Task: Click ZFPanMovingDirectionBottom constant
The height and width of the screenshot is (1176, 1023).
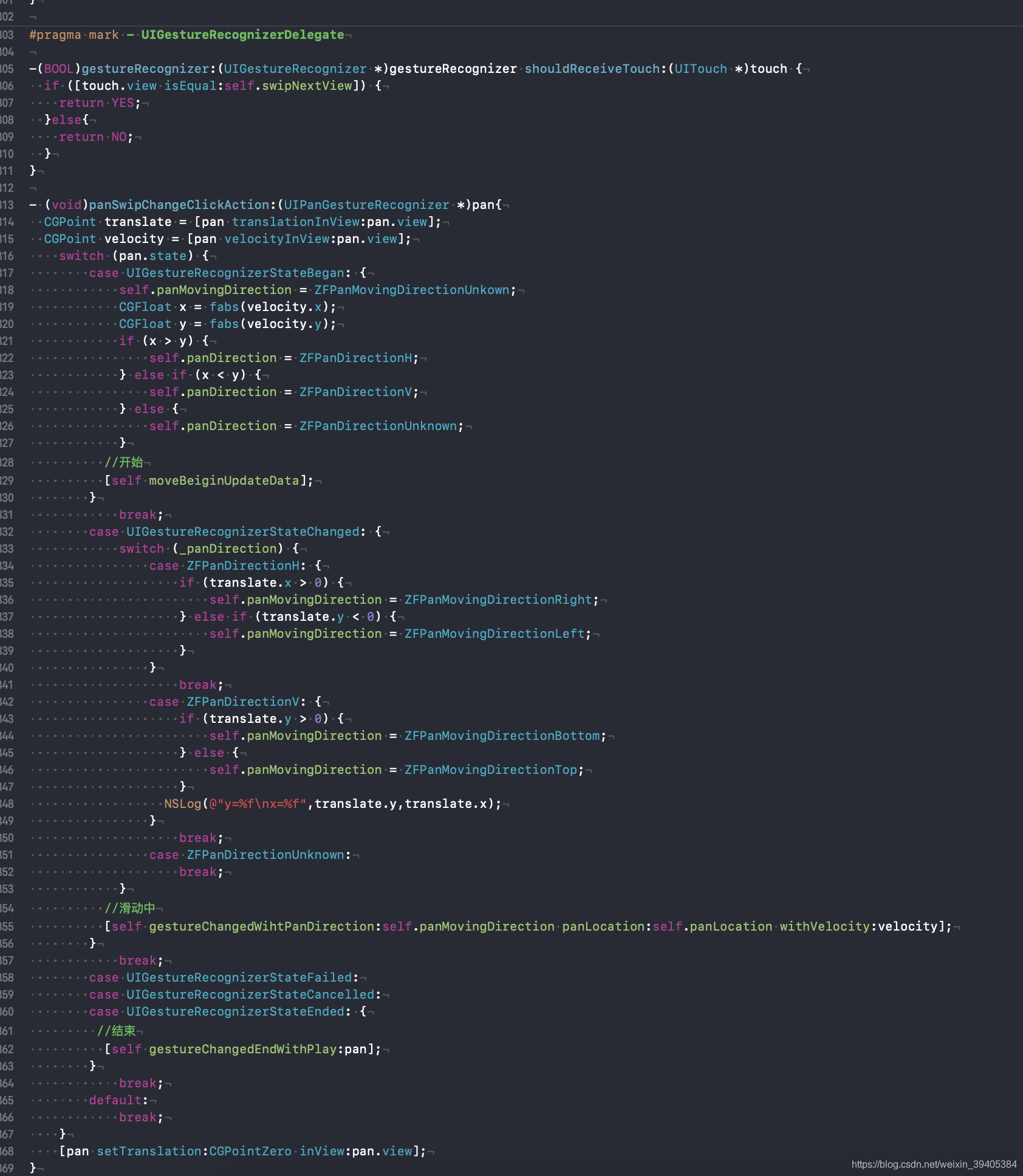Action: click(502, 736)
